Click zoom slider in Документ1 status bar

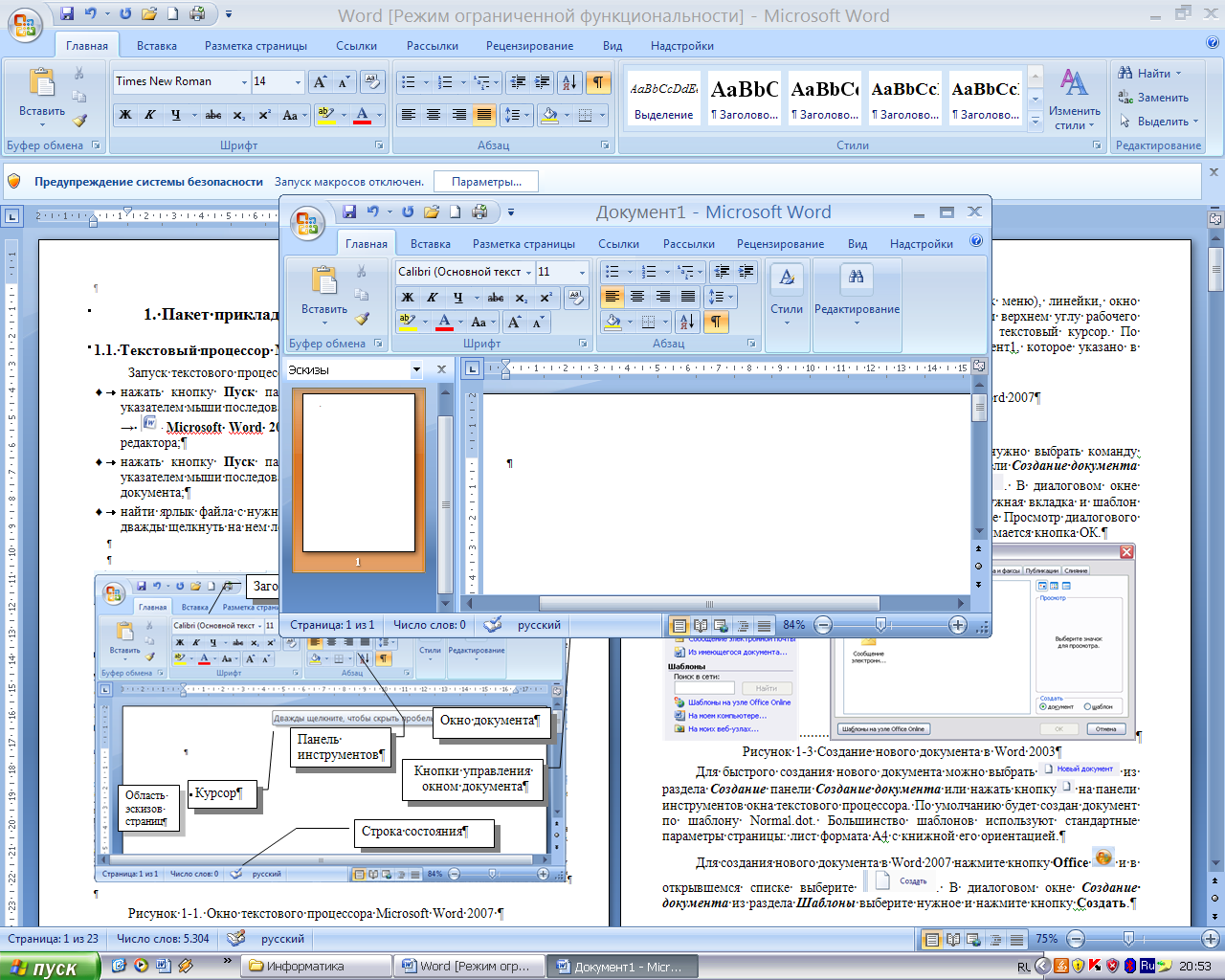pyautogui.click(x=880, y=625)
